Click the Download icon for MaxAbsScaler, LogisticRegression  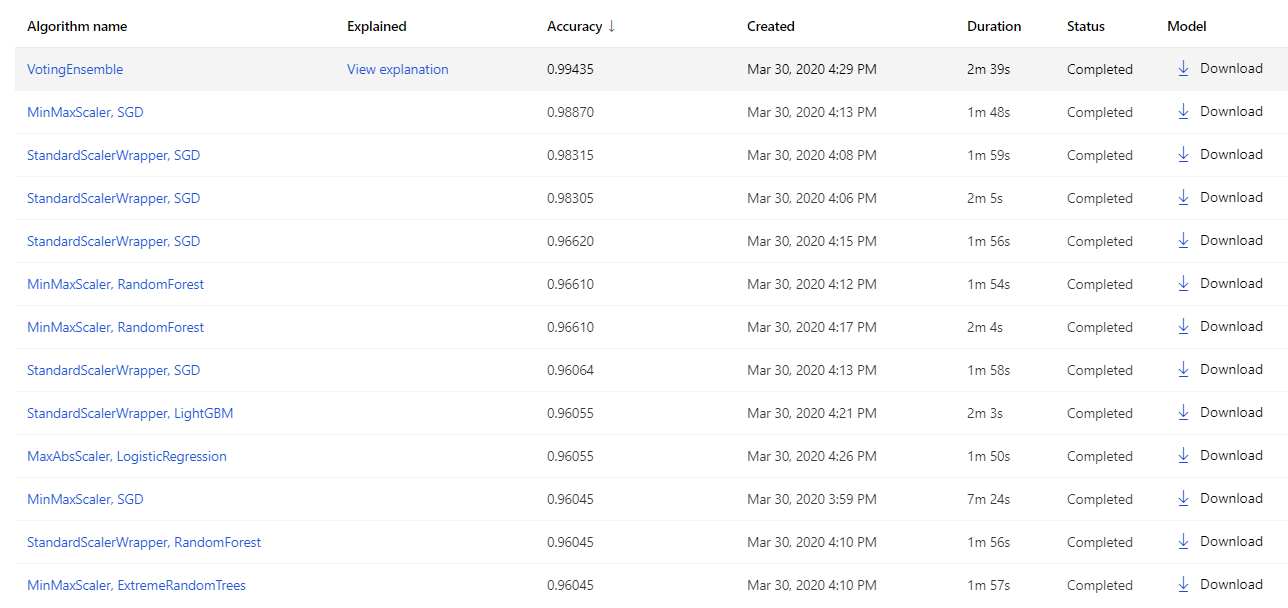tap(1183, 456)
